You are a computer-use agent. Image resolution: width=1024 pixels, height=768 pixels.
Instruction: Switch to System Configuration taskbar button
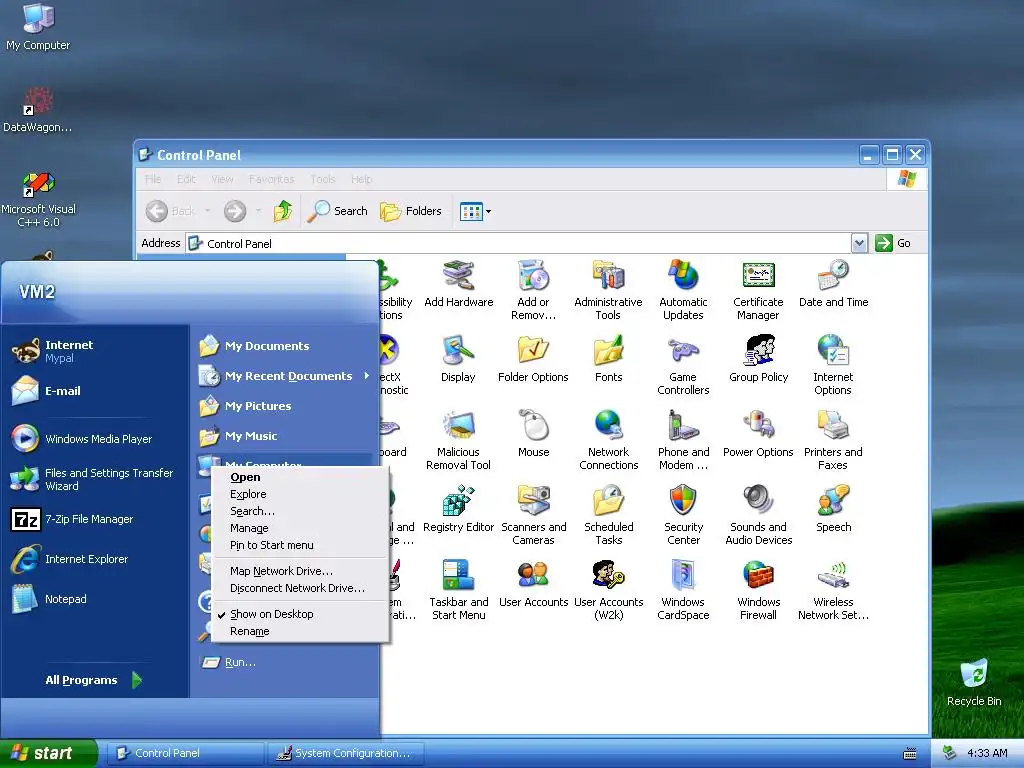[x=346, y=753]
